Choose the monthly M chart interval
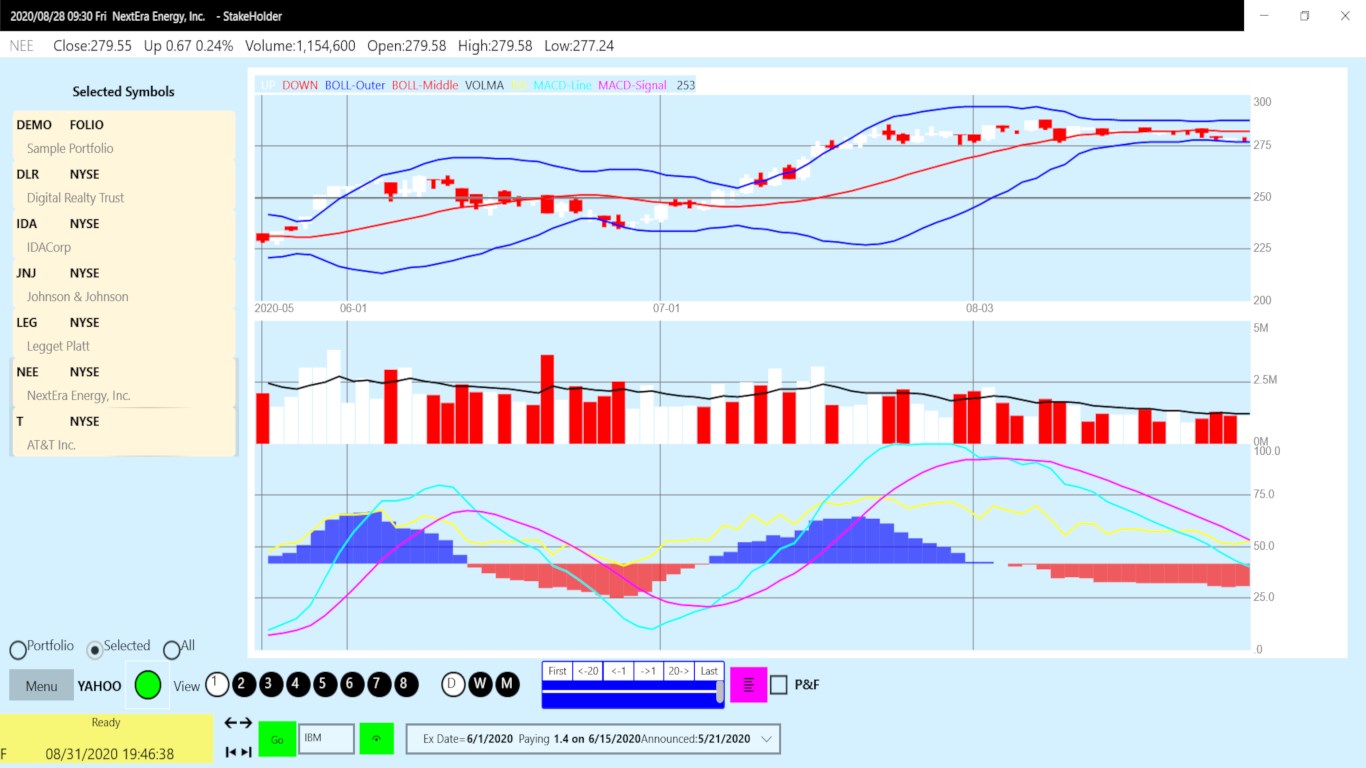The image size is (1366, 768). [508, 684]
